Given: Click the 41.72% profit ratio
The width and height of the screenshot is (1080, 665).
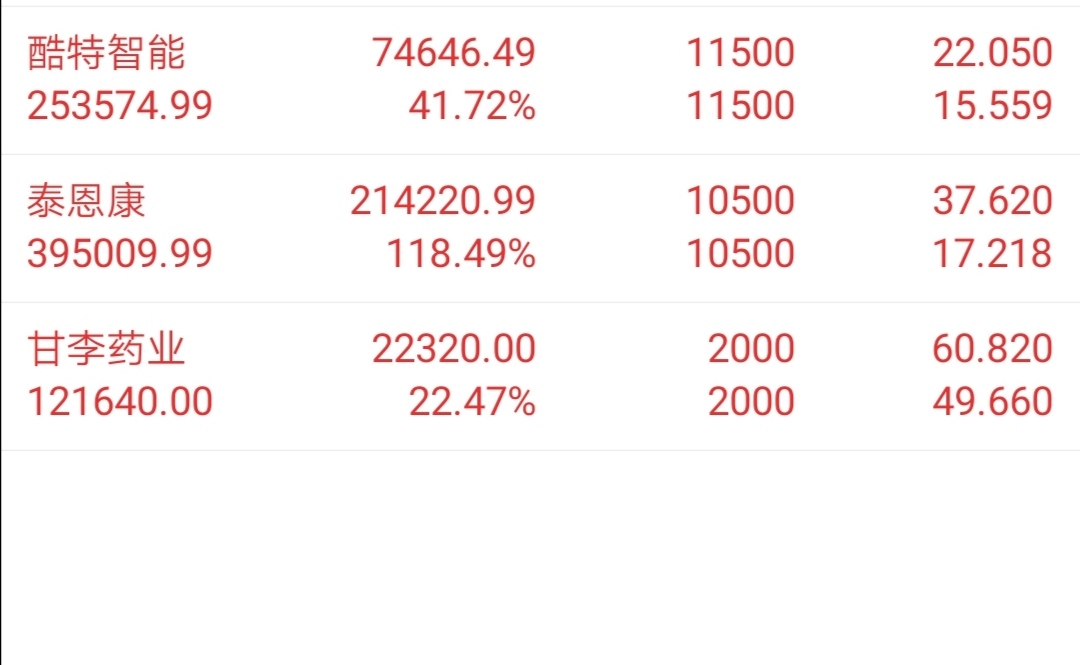Looking at the screenshot, I should [472, 105].
